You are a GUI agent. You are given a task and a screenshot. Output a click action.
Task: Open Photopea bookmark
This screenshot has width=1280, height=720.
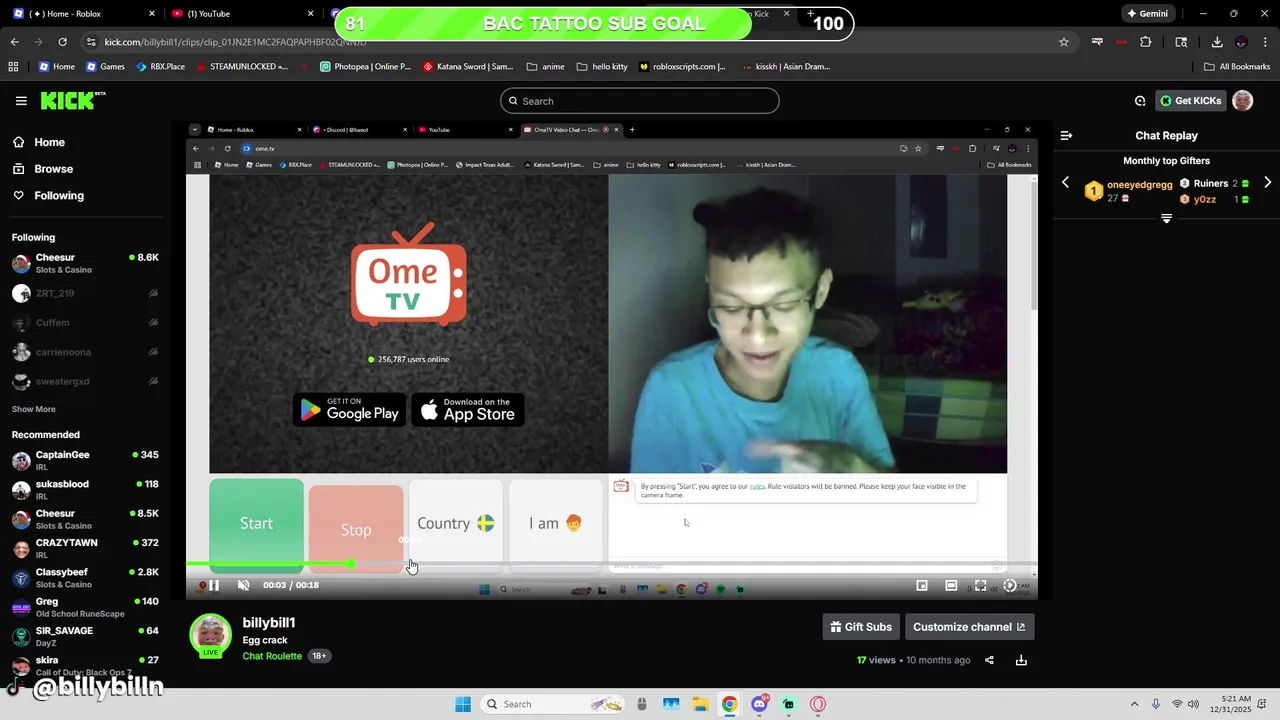pyautogui.click(x=365, y=67)
